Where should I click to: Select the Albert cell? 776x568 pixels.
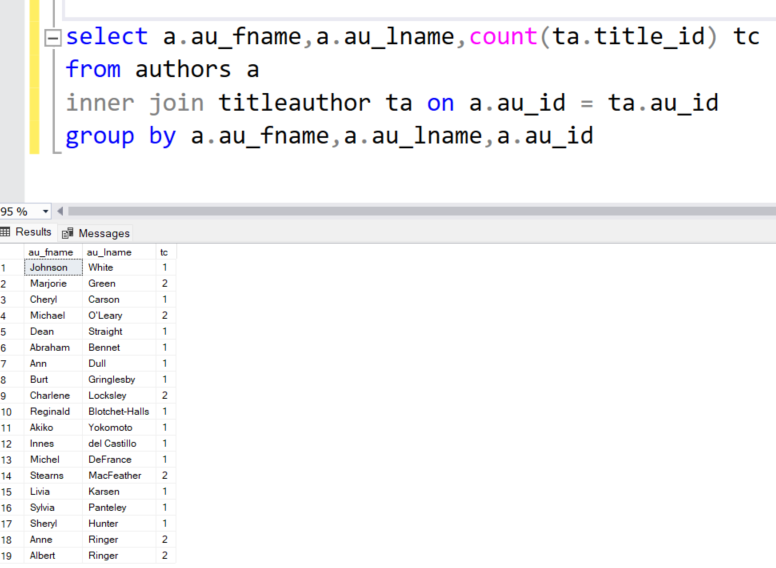53,556
